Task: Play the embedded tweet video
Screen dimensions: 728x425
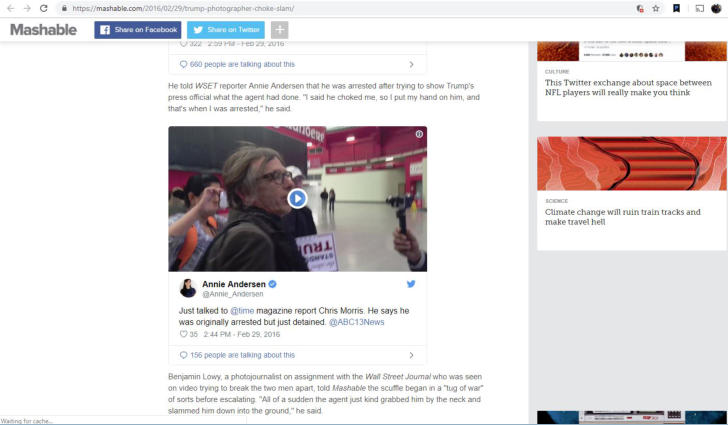Action: pyautogui.click(x=297, y=198)
